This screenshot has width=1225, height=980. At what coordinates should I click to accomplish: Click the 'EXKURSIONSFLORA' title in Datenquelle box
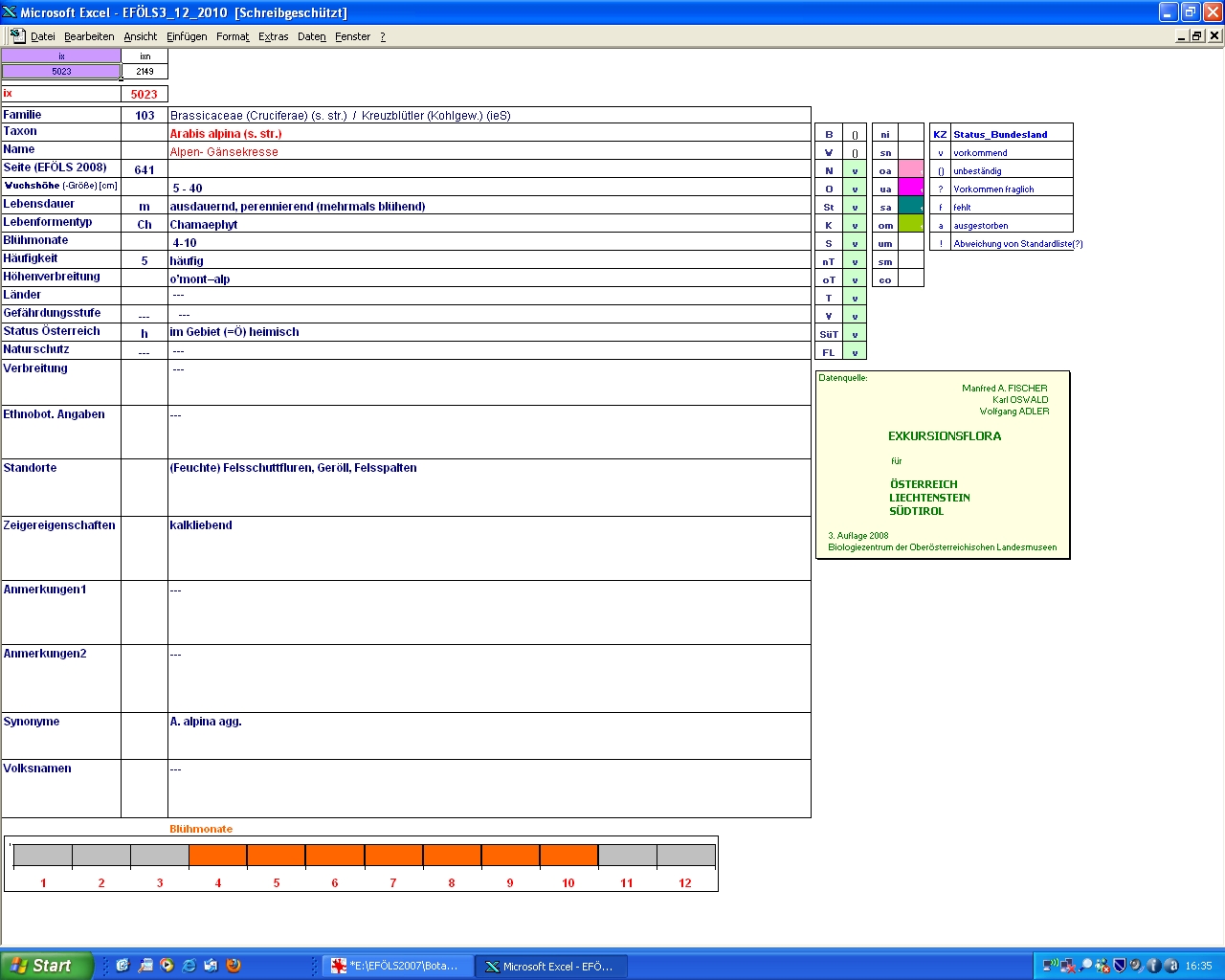pos(945,435)
